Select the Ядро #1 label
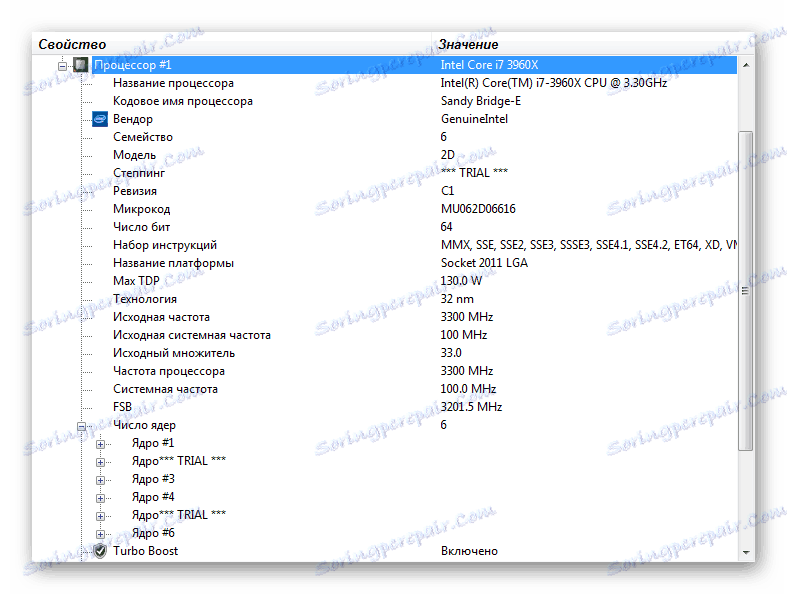This screenshot has width=787, height=594. (x=153, y=443)
